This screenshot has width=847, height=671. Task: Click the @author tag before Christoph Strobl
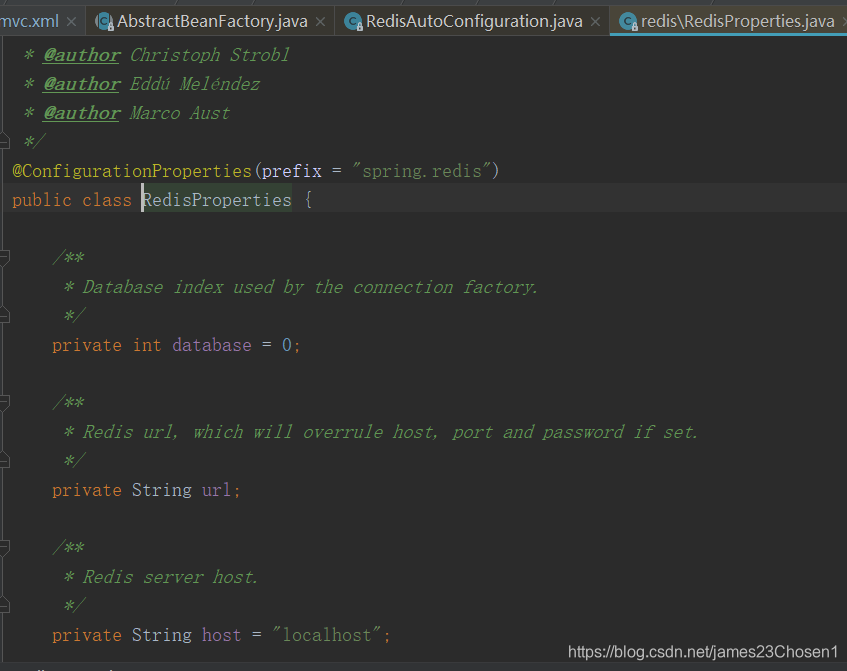tap(82, 55)
